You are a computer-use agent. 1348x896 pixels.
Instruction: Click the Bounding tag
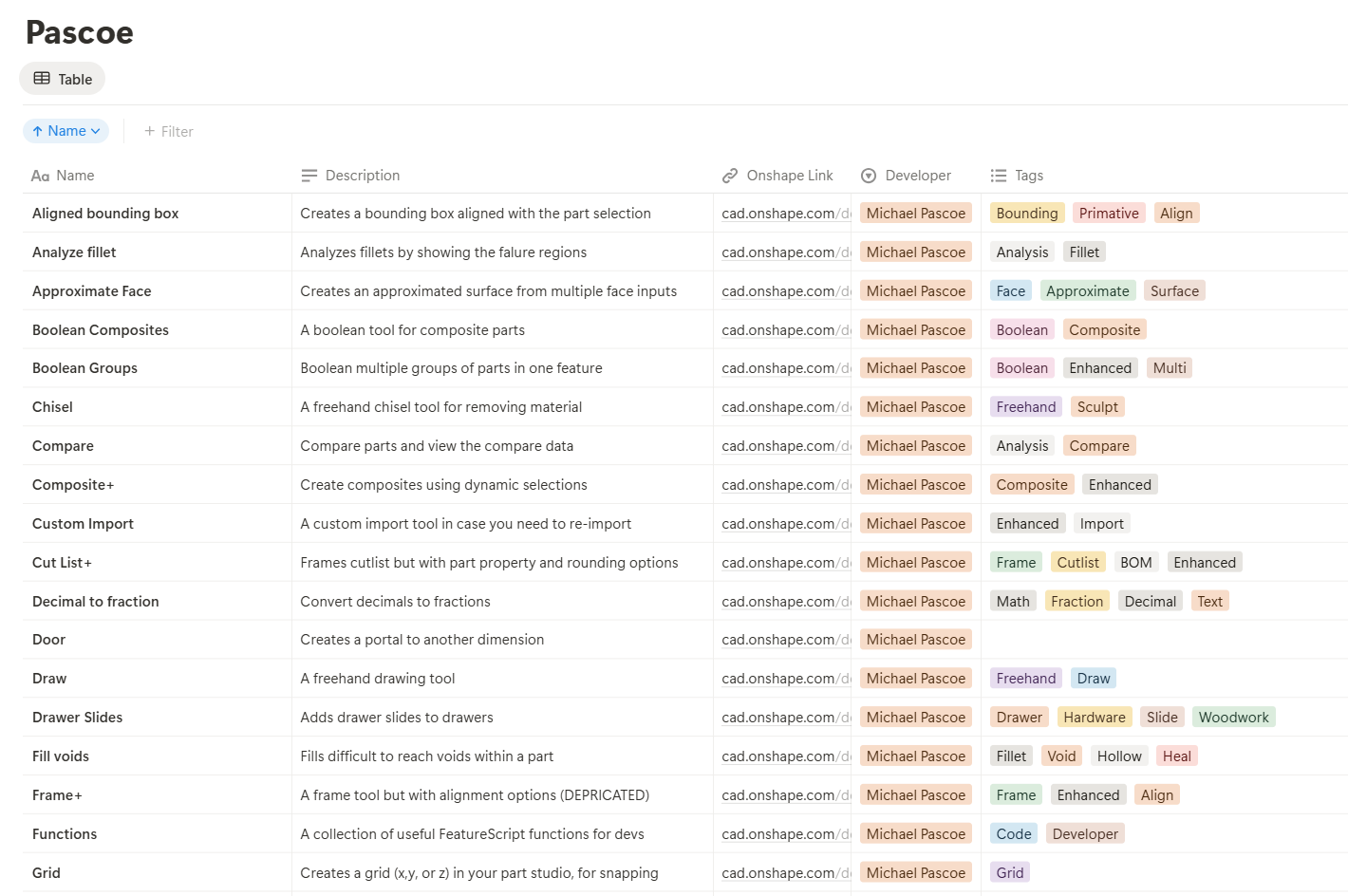1027,214
